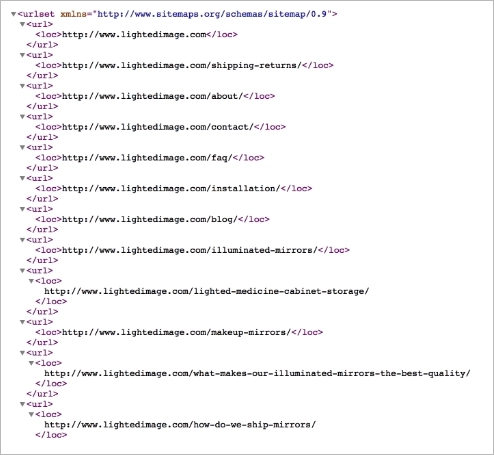Click the xmlns value http://www.sitemaps.org/schemas/sitemap/0.9
Screen dimensions: 494x455
coord(212,14)
